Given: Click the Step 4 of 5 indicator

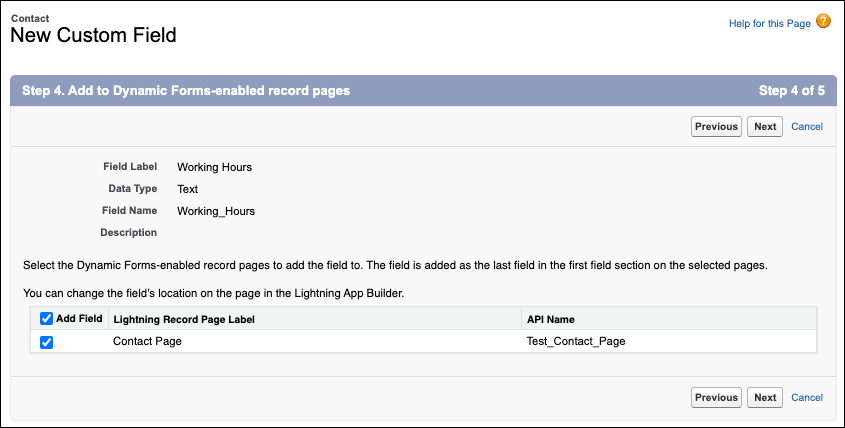Looking at the screenshot, I should click(791, 90).
